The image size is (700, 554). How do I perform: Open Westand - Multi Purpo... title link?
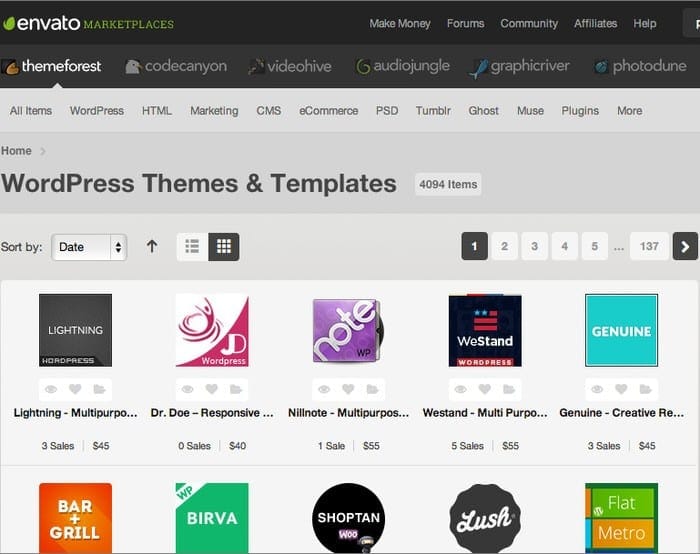(485, 413)
